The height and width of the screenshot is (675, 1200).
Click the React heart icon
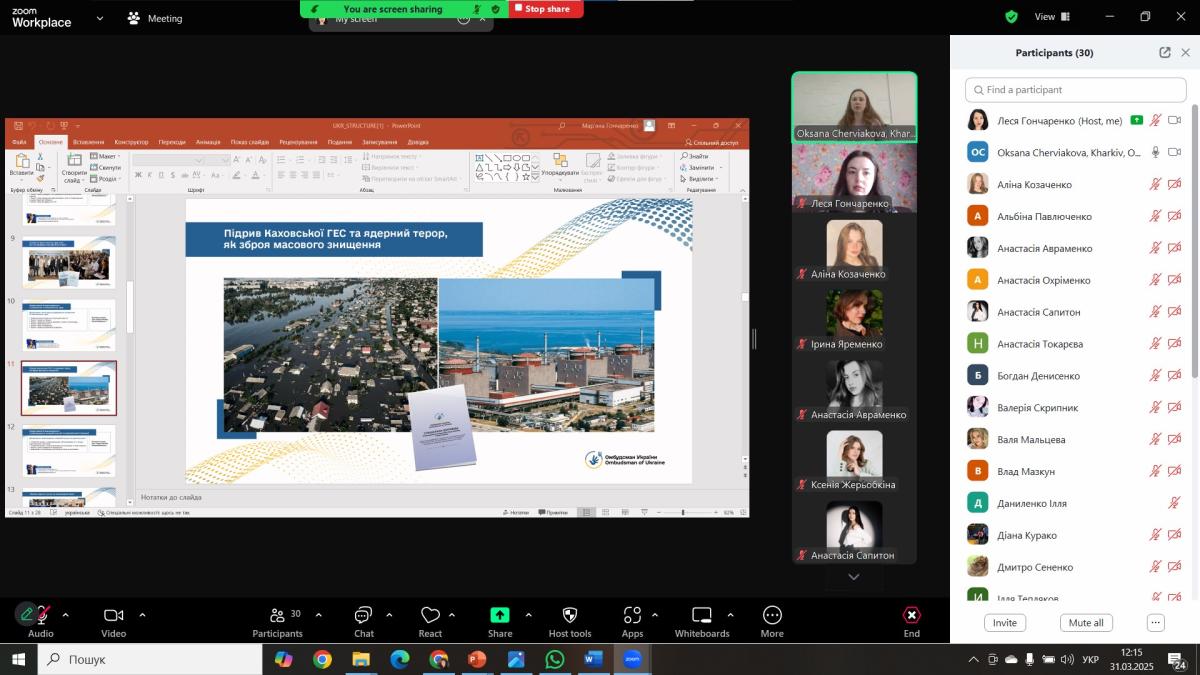click(x=431, y=615)
